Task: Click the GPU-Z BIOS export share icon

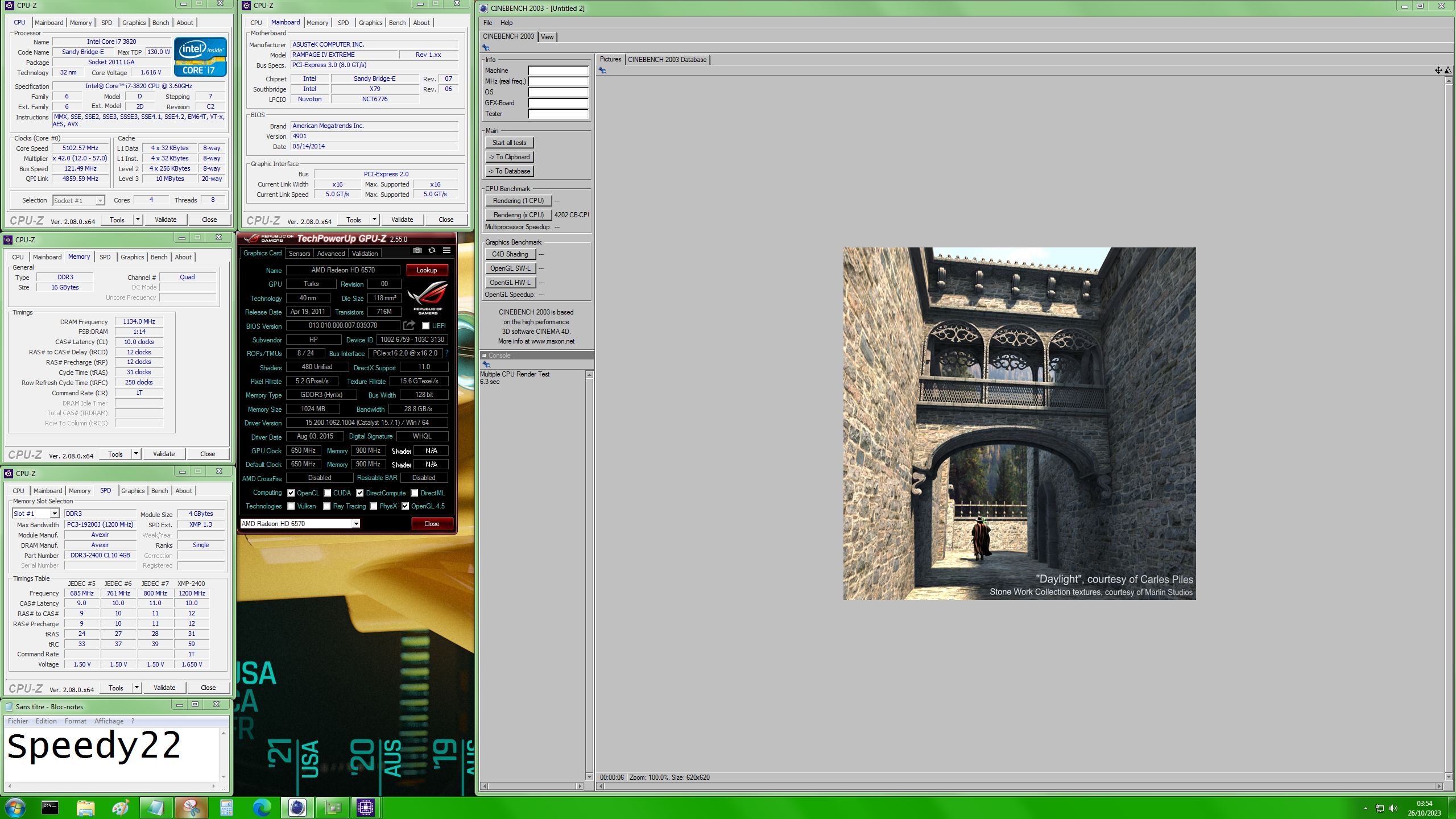Action: 409,325
